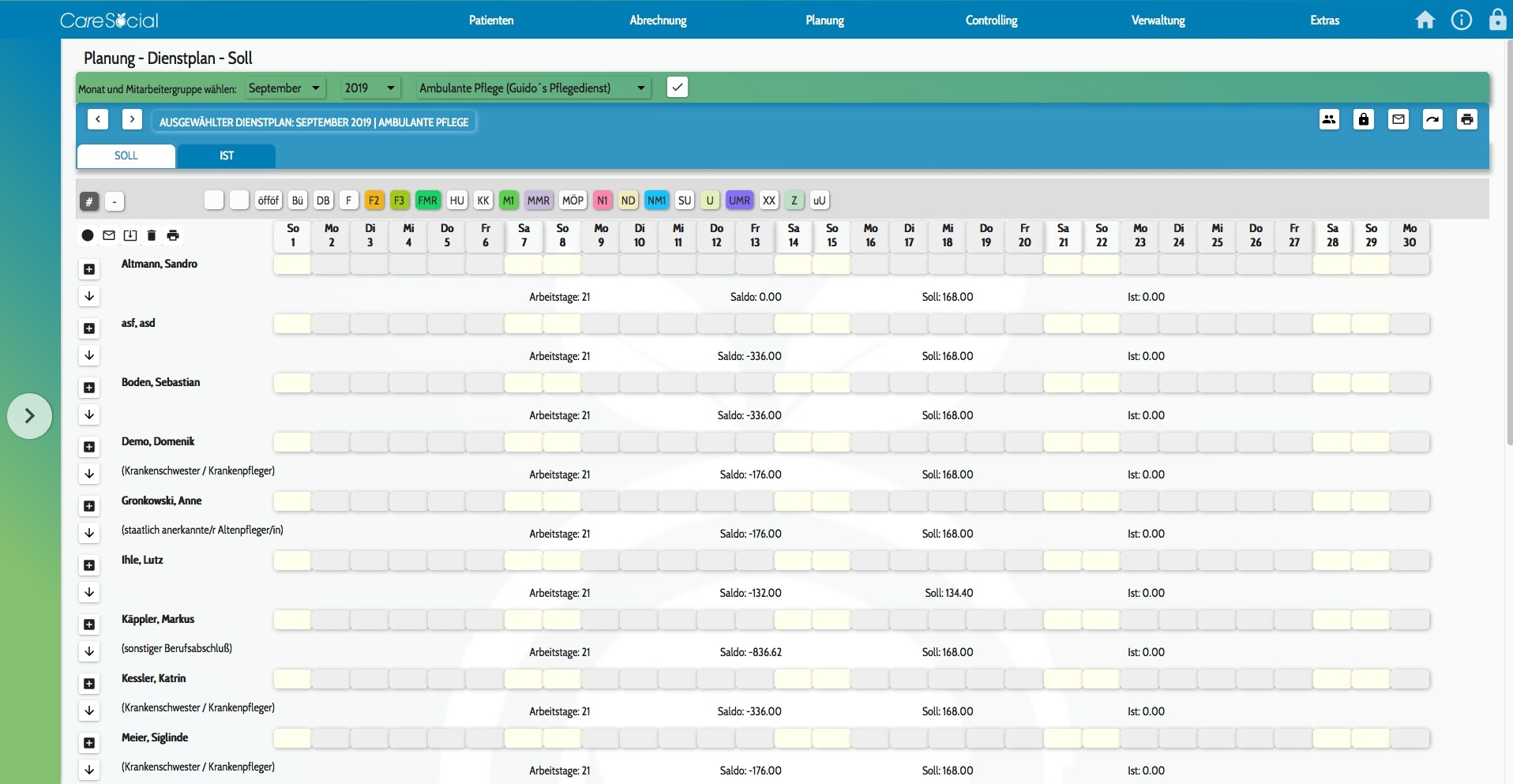Click the home icon in top bar
1513x784 pixels.
tap(1425, 20)
